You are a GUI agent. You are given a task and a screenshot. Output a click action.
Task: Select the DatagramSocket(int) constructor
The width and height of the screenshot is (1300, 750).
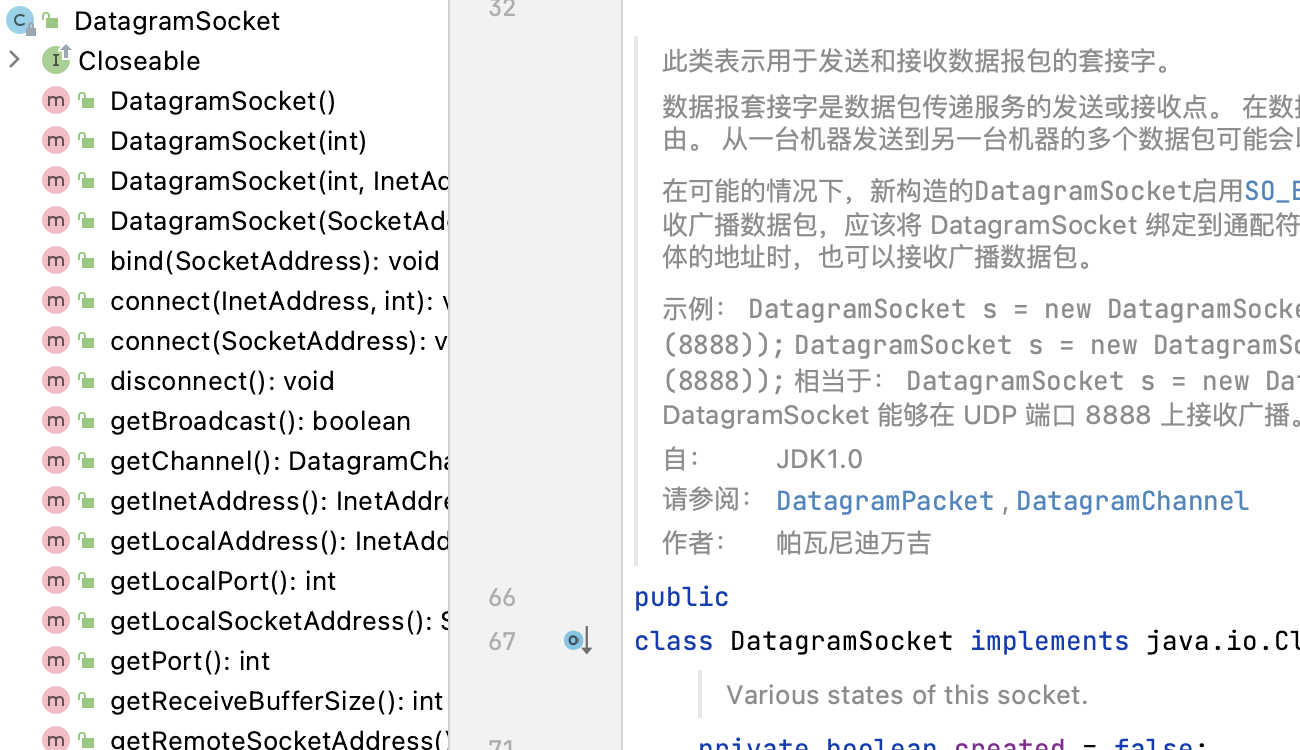tap(238, 141)
